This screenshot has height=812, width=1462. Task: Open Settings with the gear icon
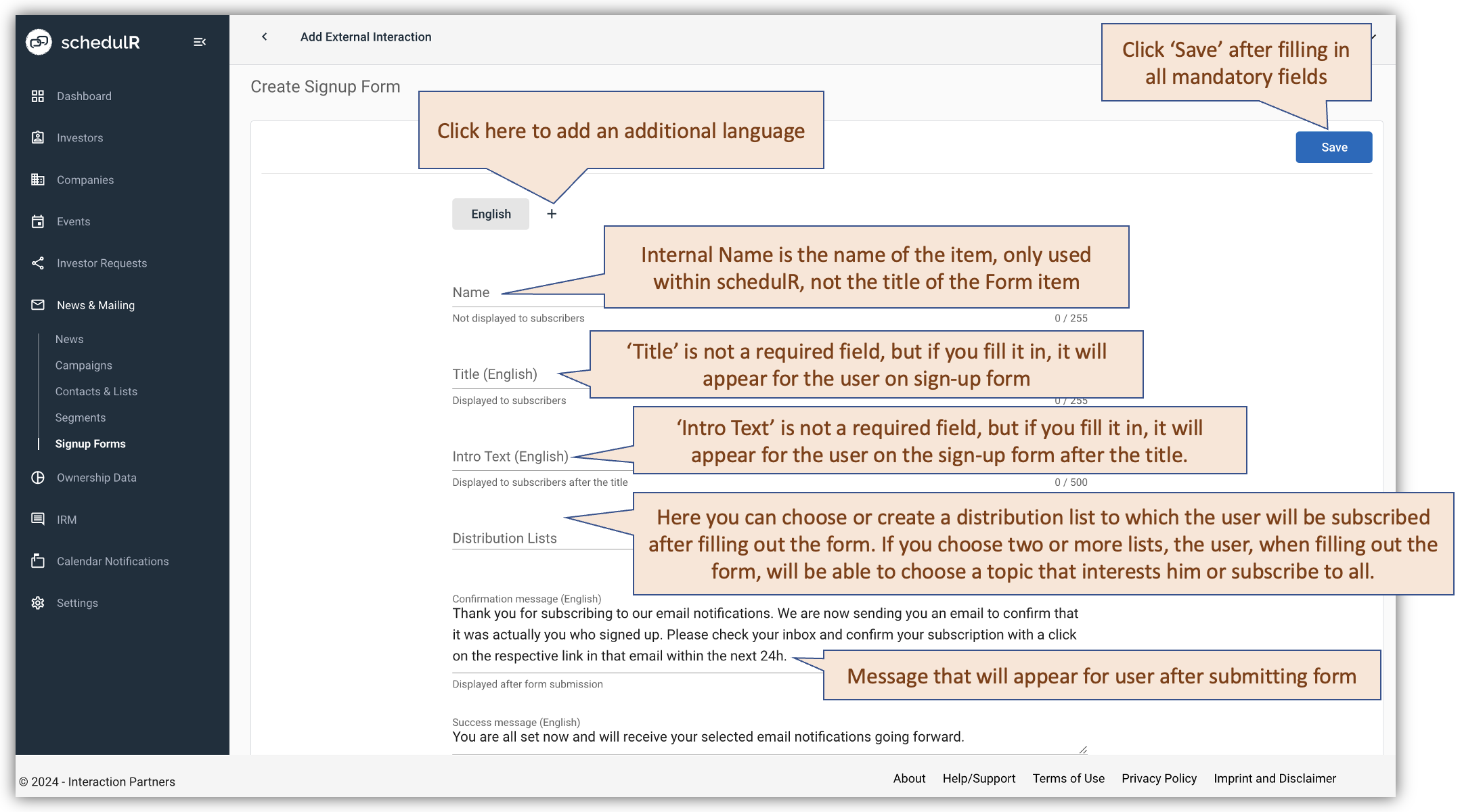pos(39,603)
